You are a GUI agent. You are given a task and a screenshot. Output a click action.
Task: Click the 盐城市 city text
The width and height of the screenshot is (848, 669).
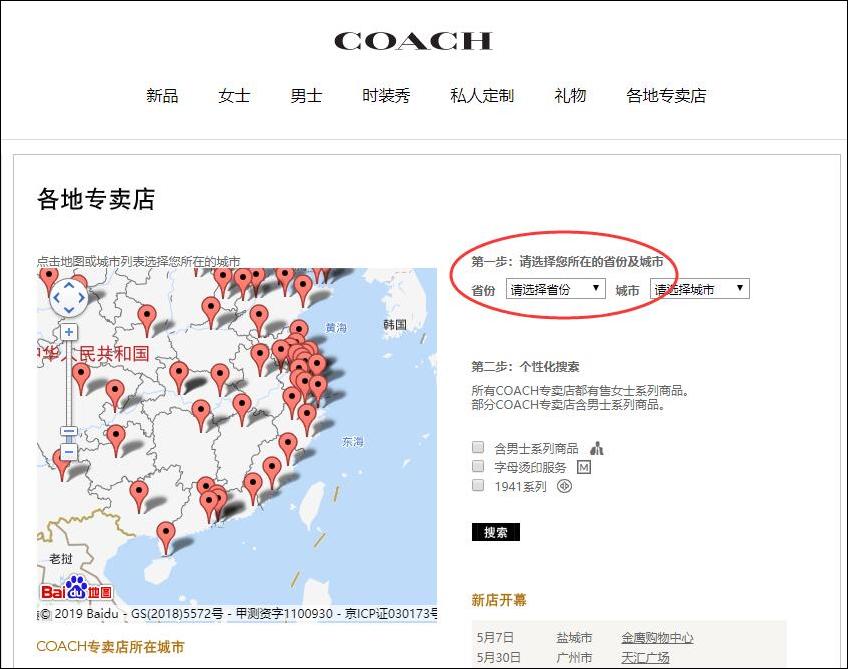click(x=574, y=638)
